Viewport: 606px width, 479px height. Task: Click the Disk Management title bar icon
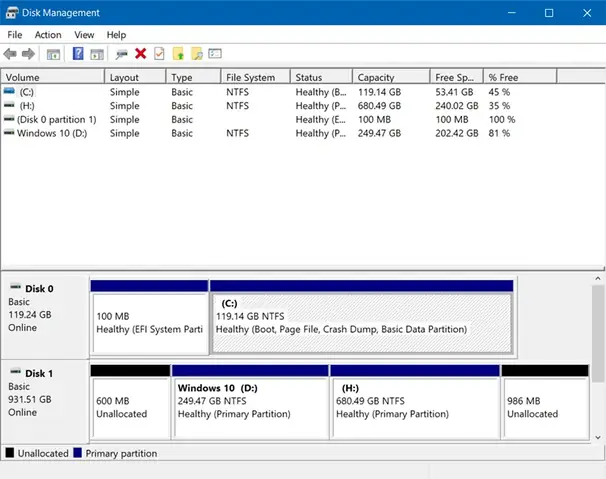(x=12, y=13)
